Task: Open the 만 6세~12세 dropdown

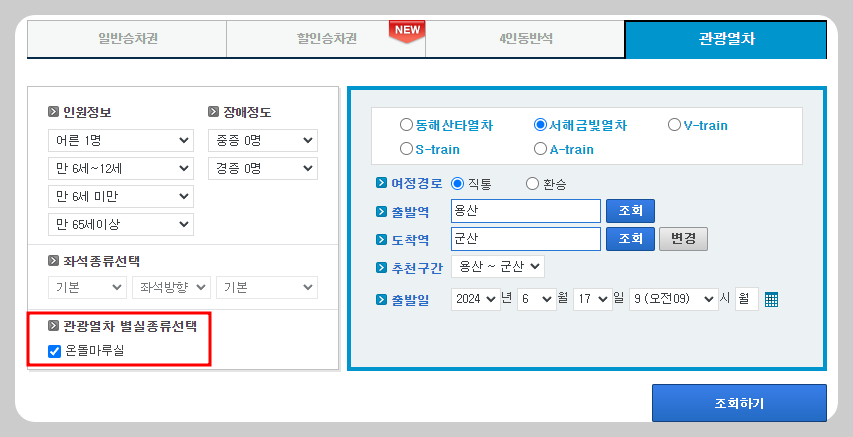Action: tap(121, 168)
